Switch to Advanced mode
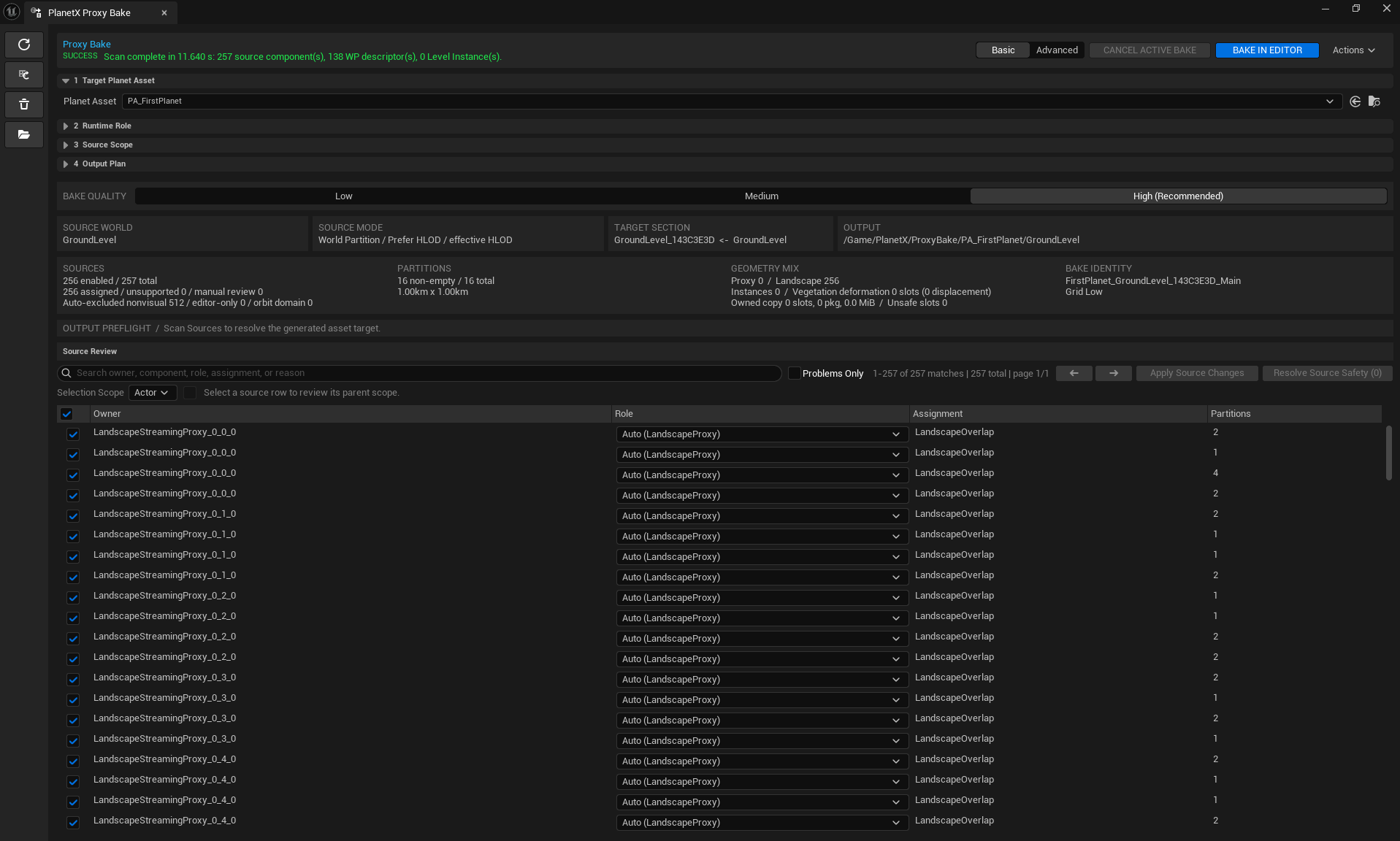Image resolution: width=1400 pixels, height=841 pixels. coord(1057,50)
